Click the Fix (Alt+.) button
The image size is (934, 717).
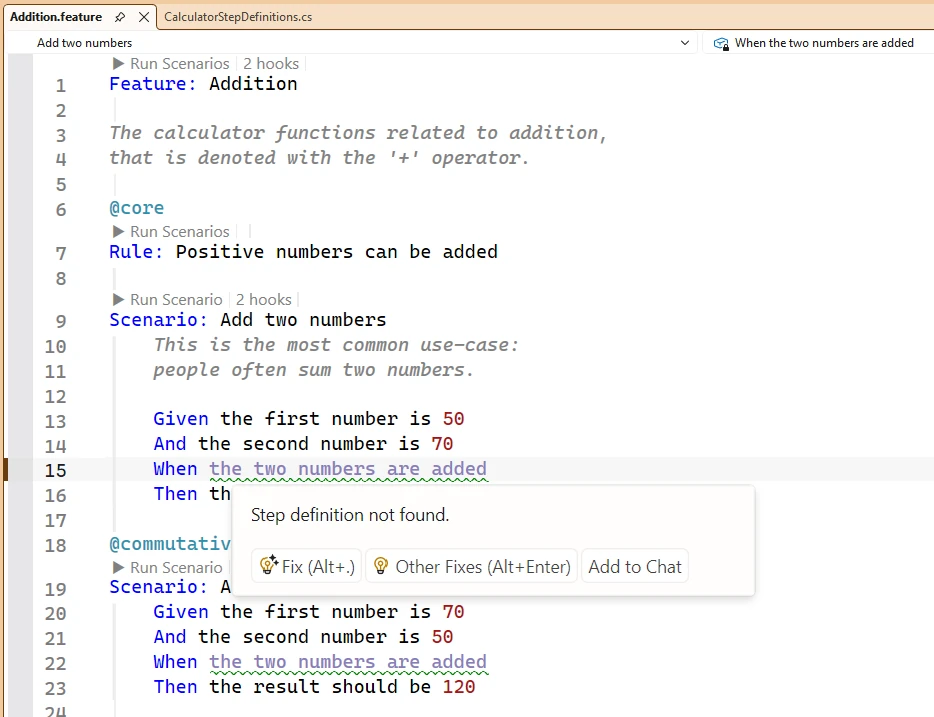click(x=306, y=566)
